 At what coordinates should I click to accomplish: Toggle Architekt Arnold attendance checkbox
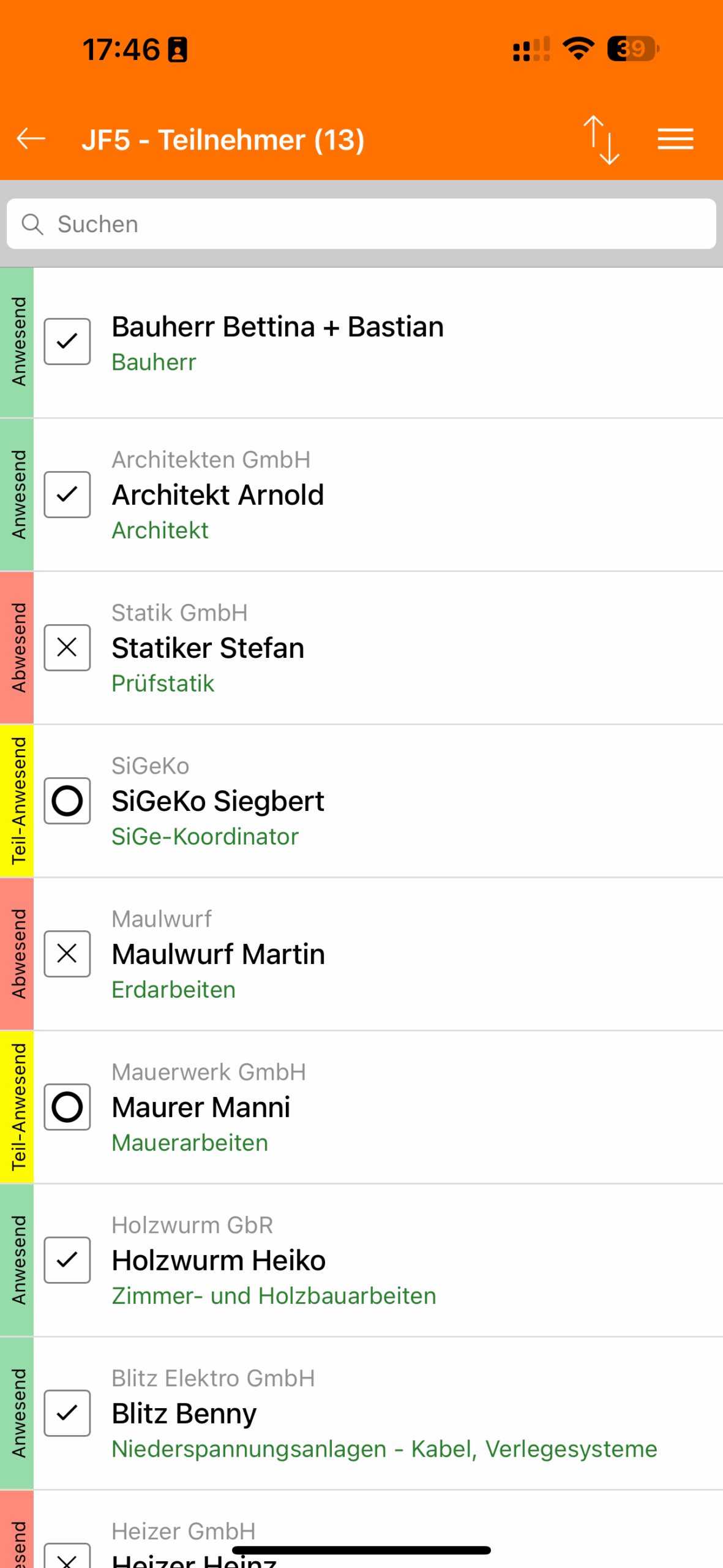coord(67,494)
